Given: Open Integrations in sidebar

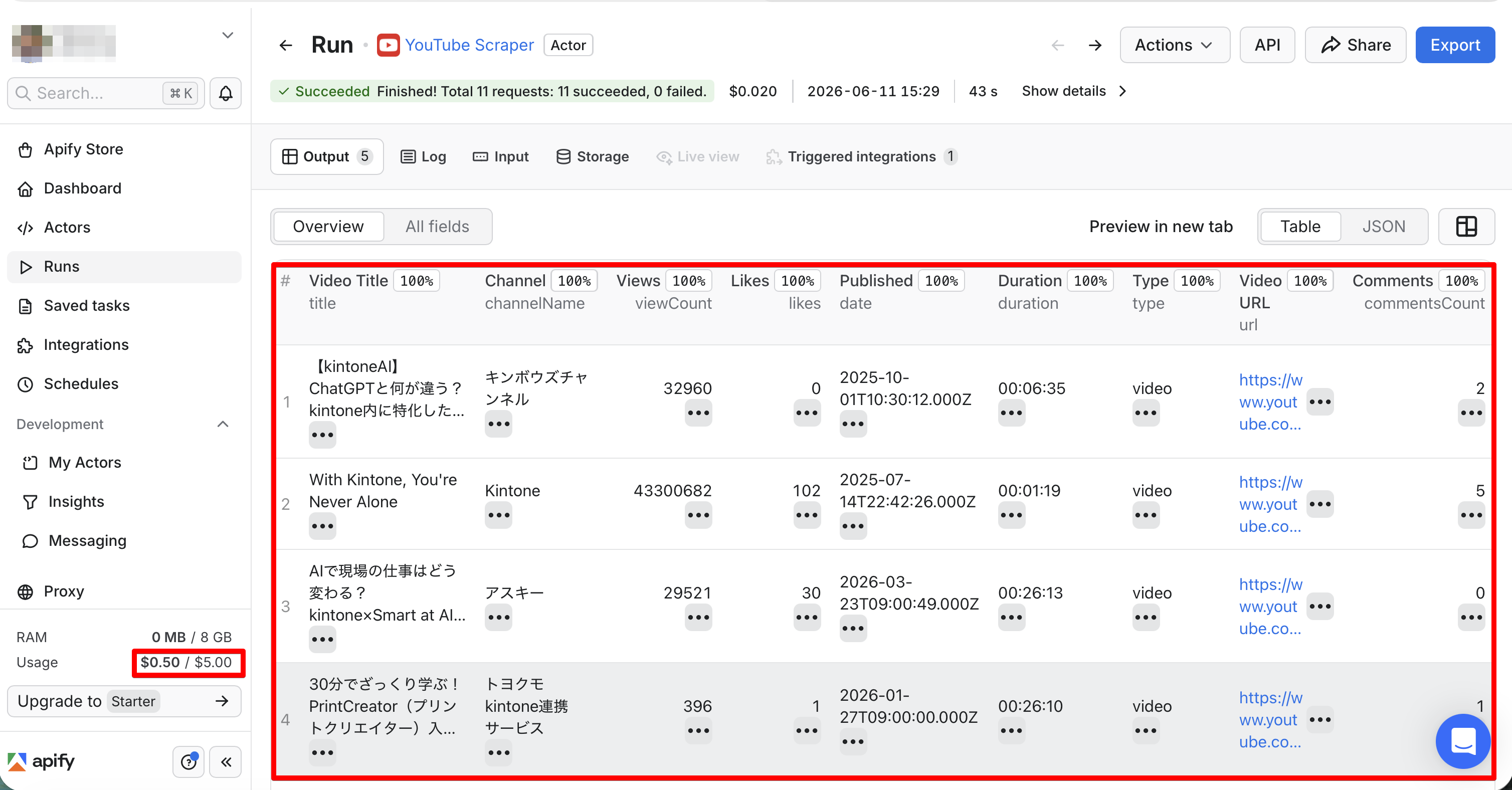Looking at the screenshot, I should [124, 345].
